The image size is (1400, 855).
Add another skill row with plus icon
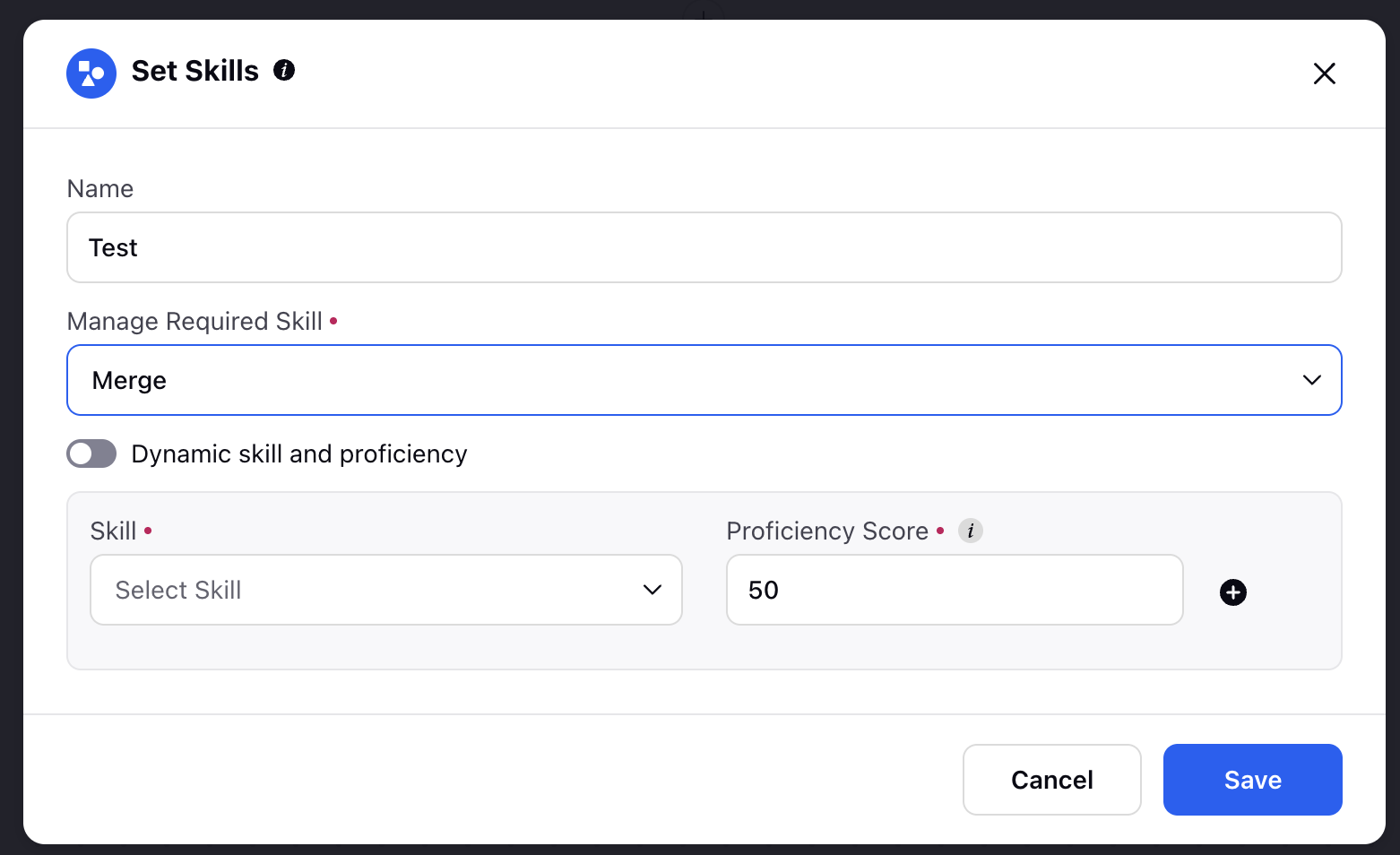pos(1233,592)
